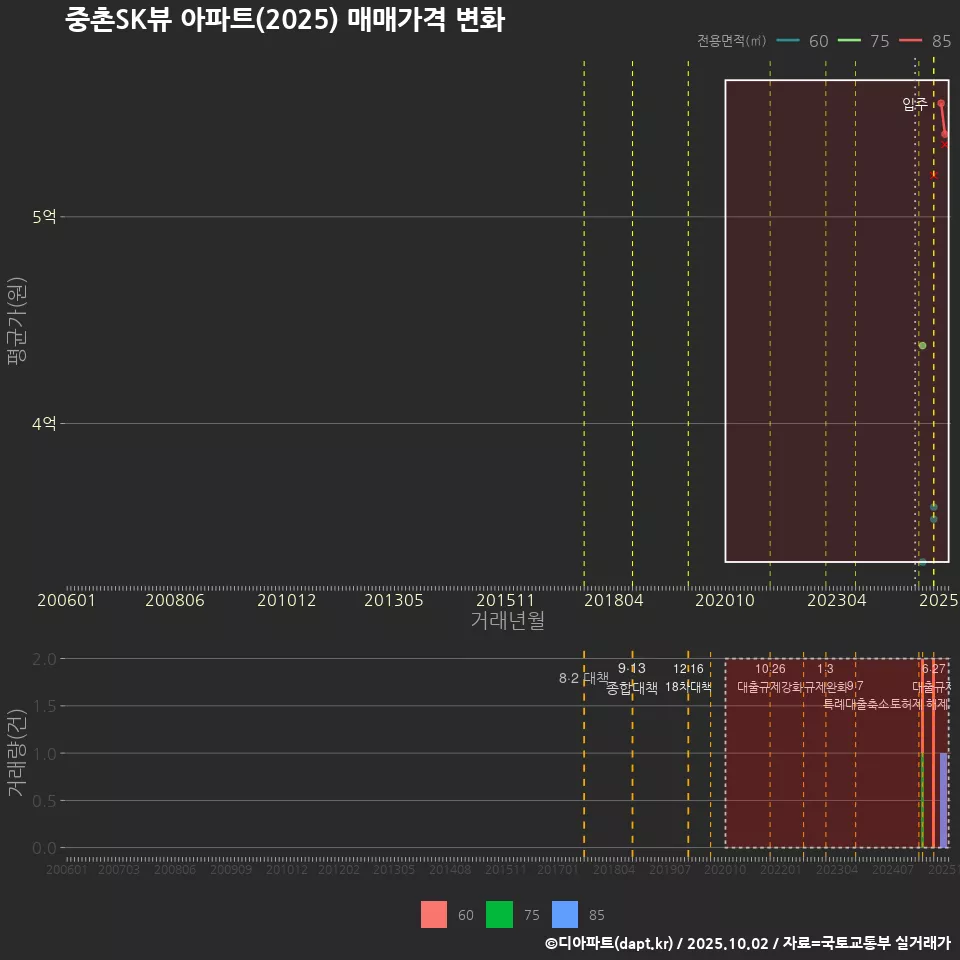The height and width of the screenshot is (960, 960).
Task: Click the 8·2 대책 policy marker label
Action: 583,678
